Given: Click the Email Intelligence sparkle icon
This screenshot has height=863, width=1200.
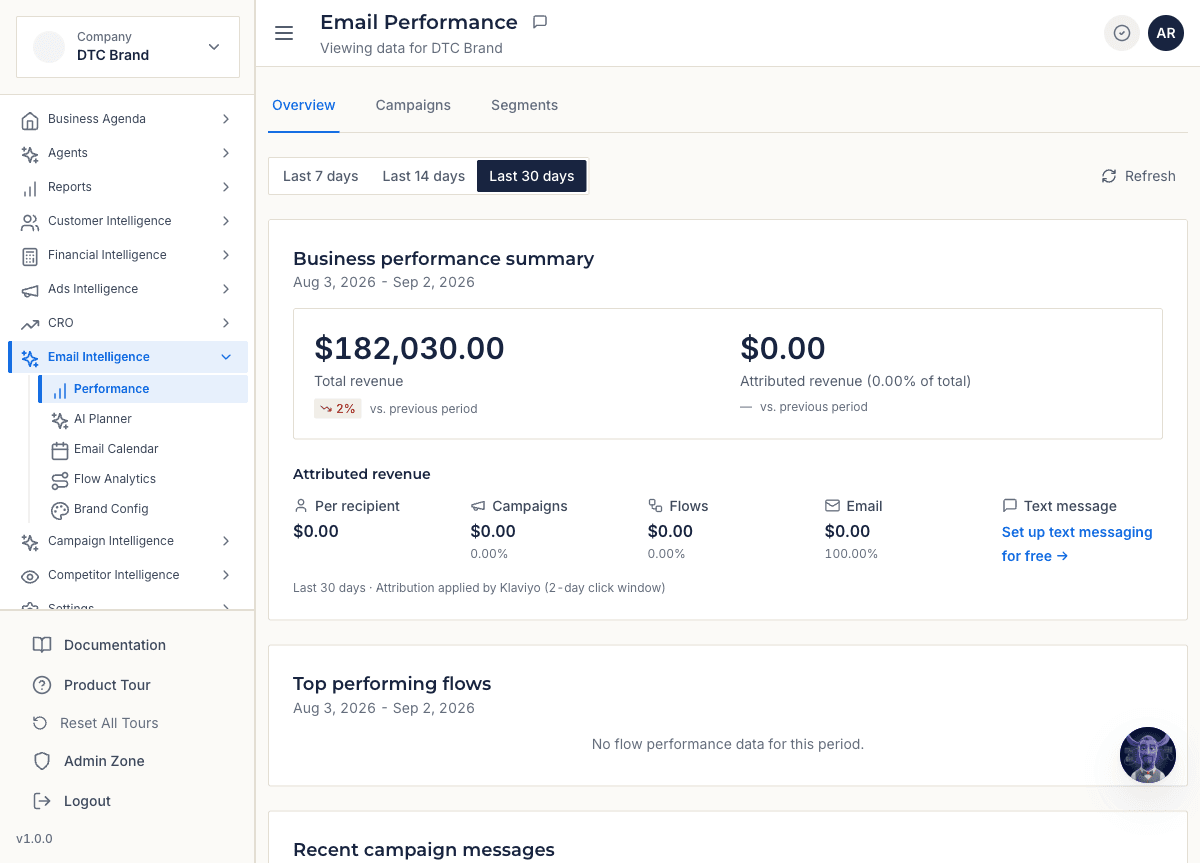Looking at the screenshot, I should click(x=30, y=358).
